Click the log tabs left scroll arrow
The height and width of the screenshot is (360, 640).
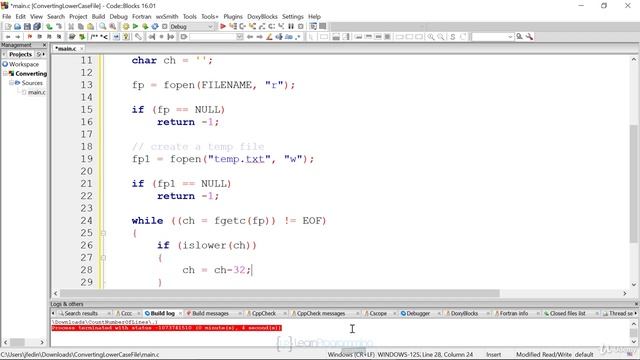(x=53, y=313)
